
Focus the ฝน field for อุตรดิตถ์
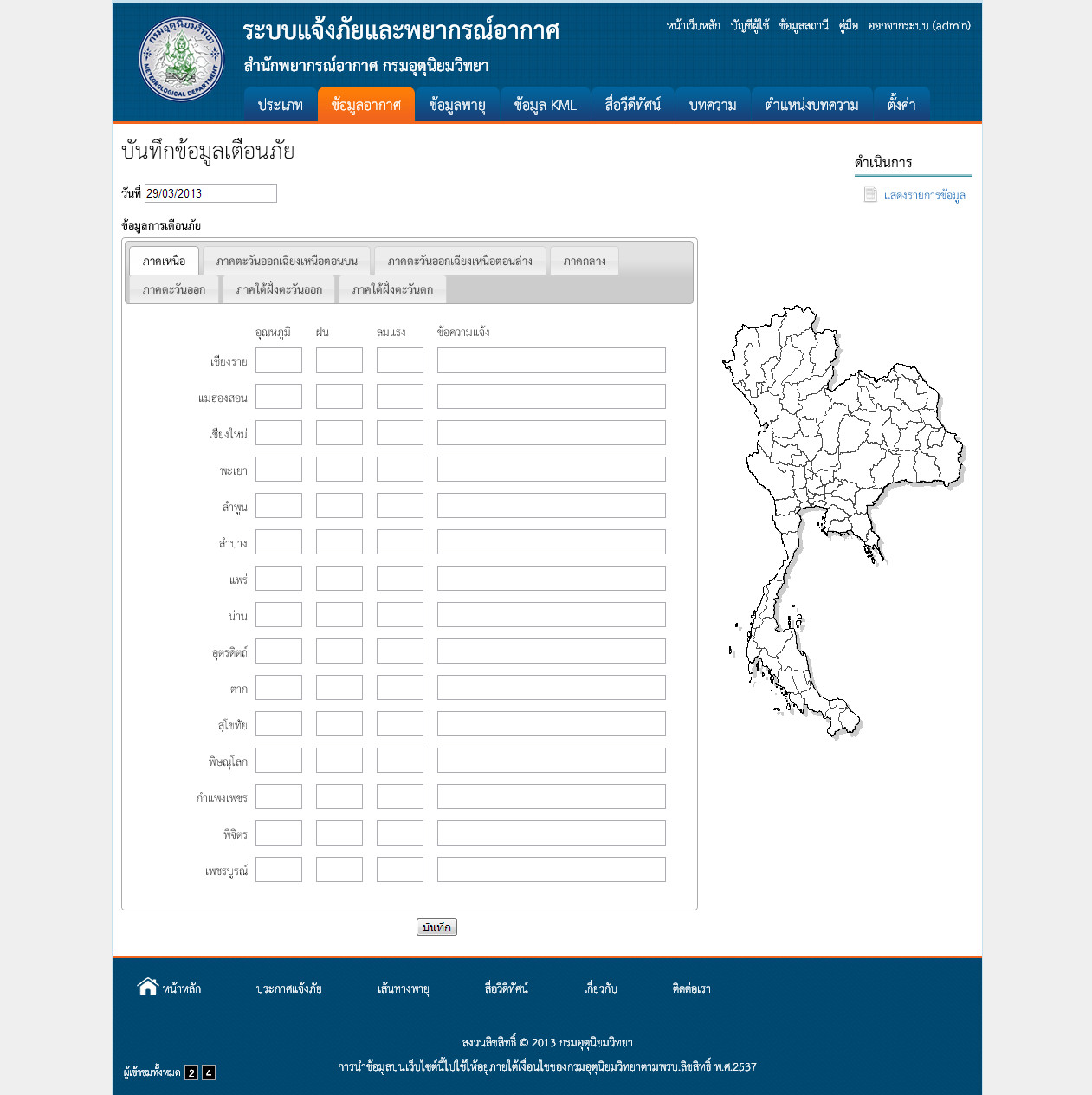(x=339, y=651)
